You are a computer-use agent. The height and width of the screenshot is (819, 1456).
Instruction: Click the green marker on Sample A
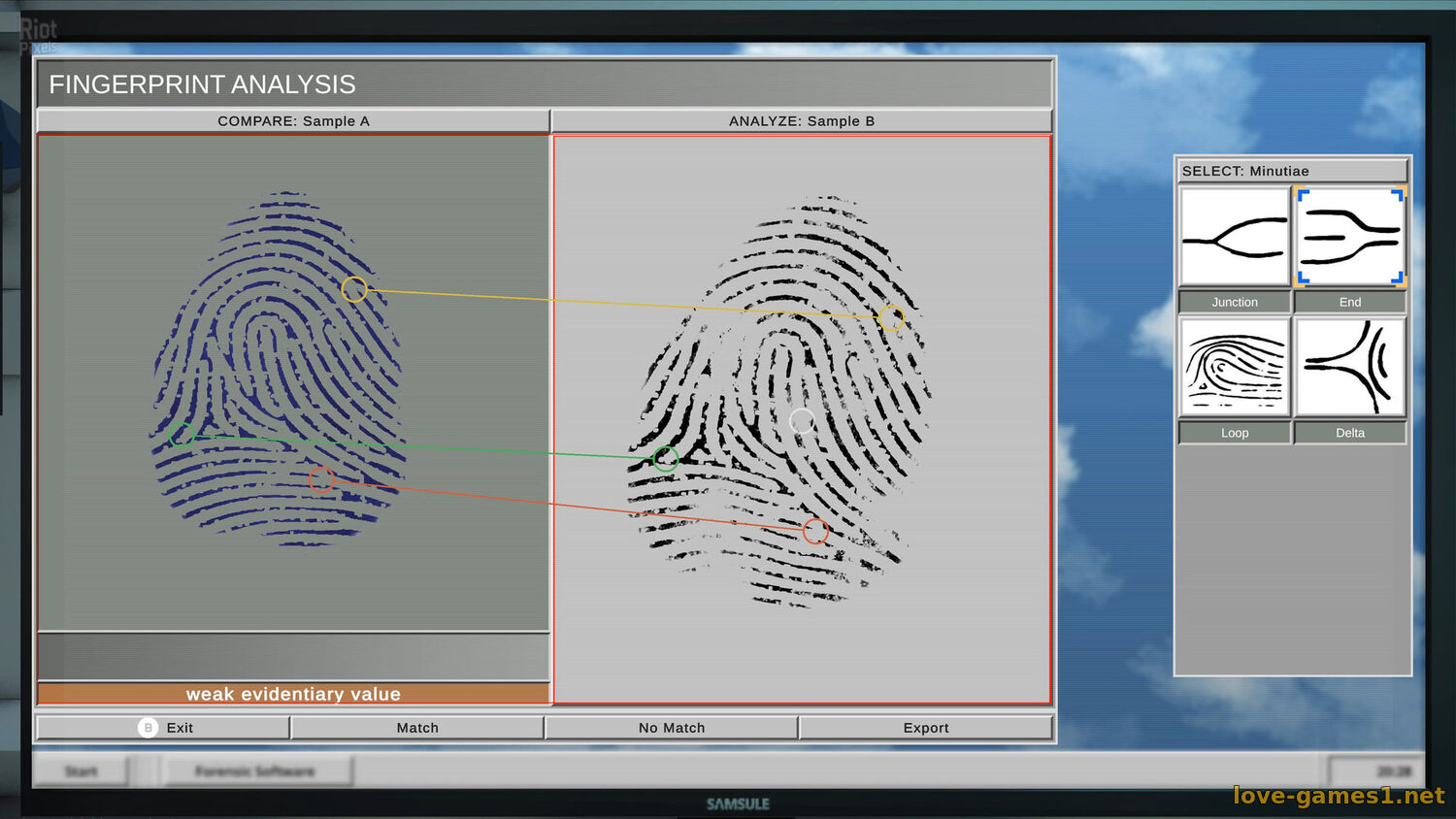tap(182, 434)
